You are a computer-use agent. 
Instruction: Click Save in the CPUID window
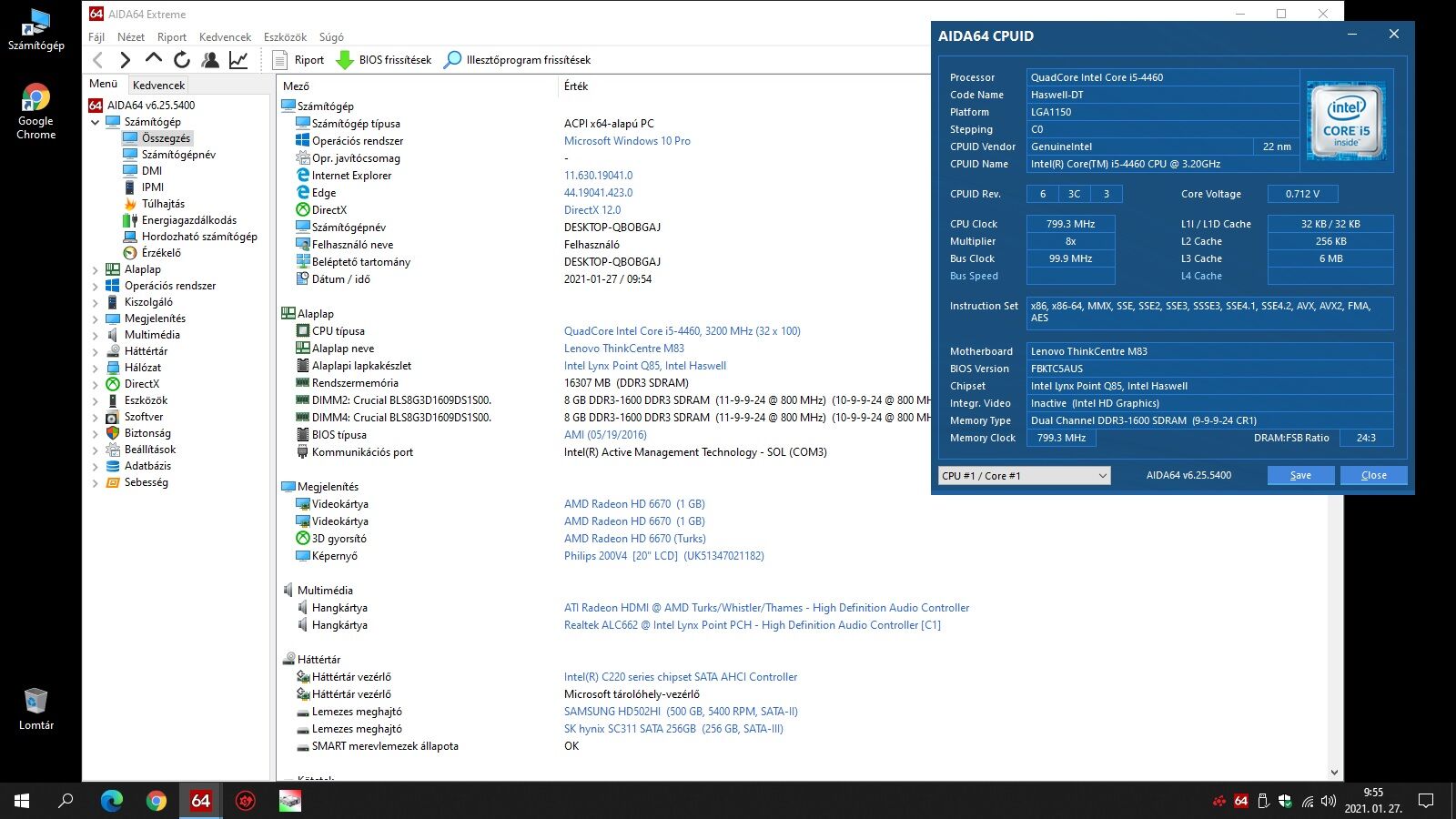[x=1301, y=475]
